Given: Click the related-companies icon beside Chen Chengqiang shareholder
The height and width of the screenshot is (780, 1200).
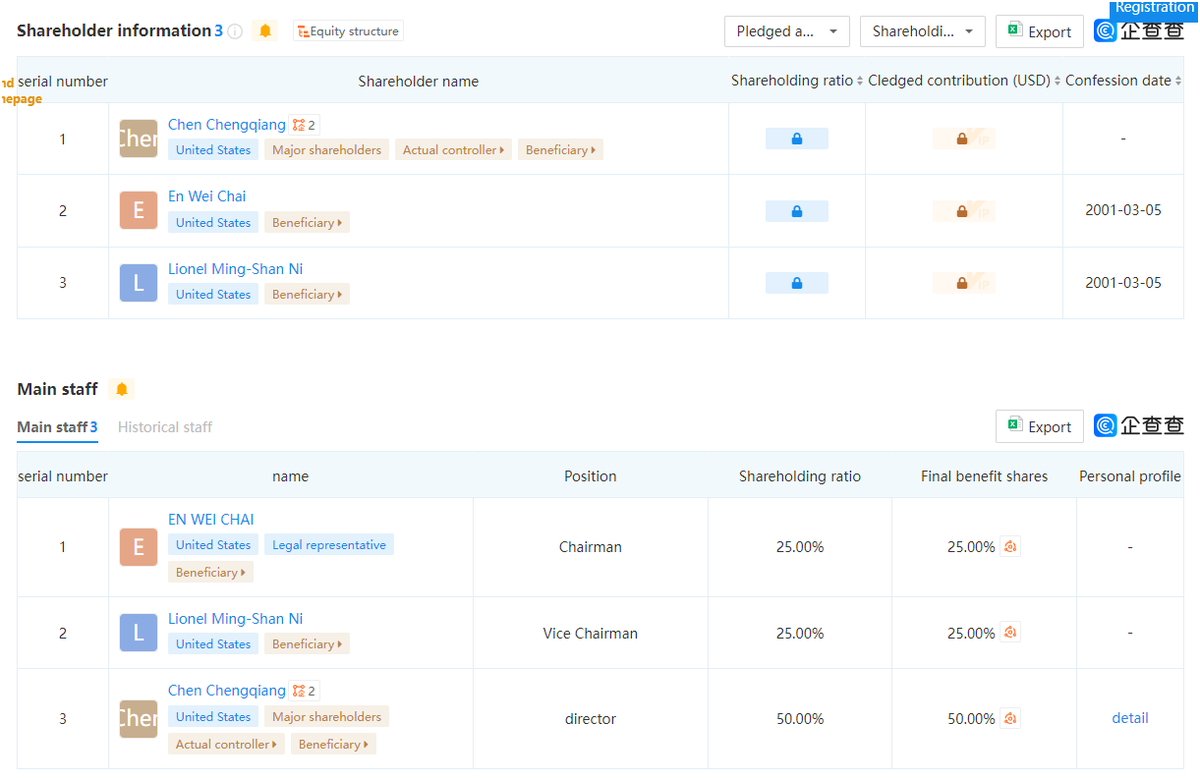Looking at the screenshot, I should click(303, 125).
